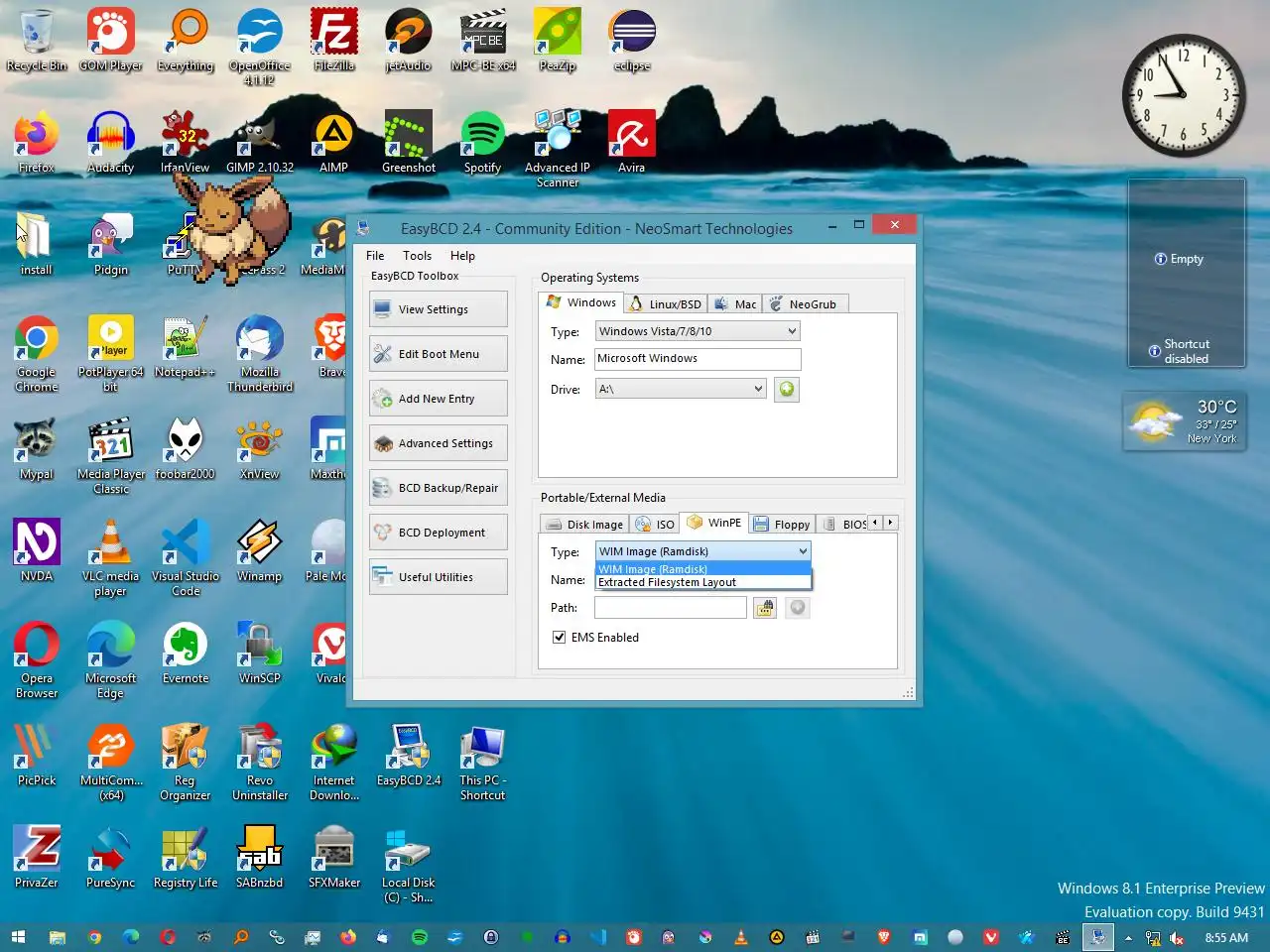The width and height of the screenshot is (1270, 952).
Task: Open the Revo Uninstaller desktop shortcut
Action: (x=260, y=763)
